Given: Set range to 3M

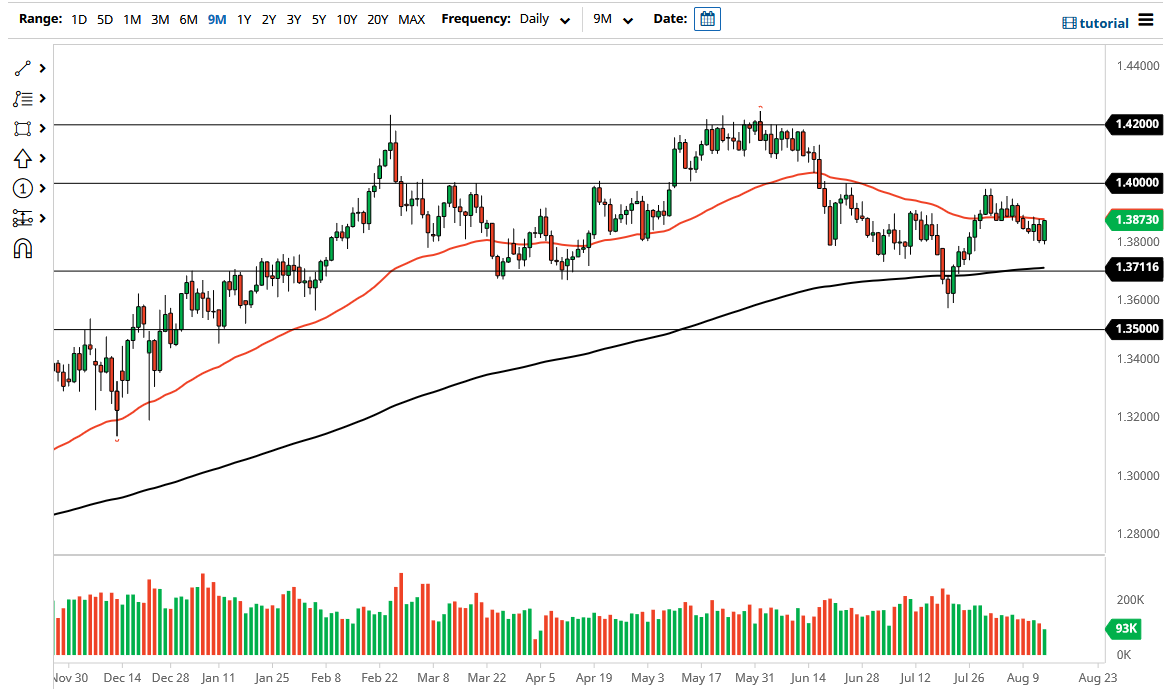Looking at the screenshot, I should click(x=160, y=19).
